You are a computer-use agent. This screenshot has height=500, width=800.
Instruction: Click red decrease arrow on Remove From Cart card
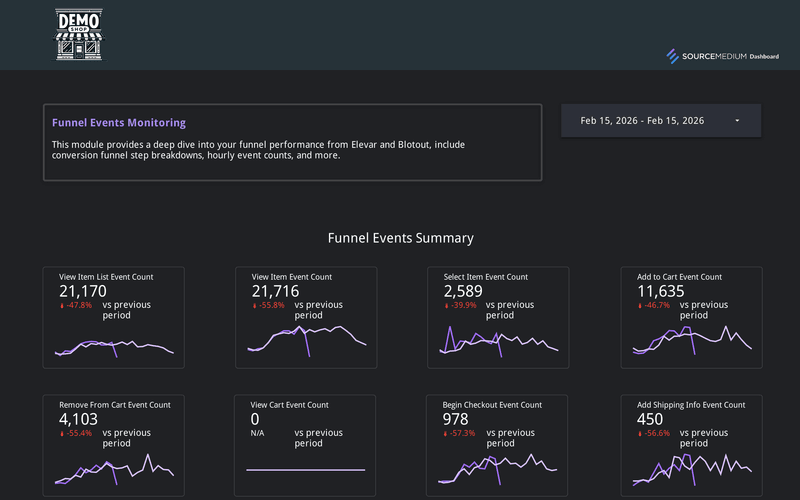tap(62, 434)
